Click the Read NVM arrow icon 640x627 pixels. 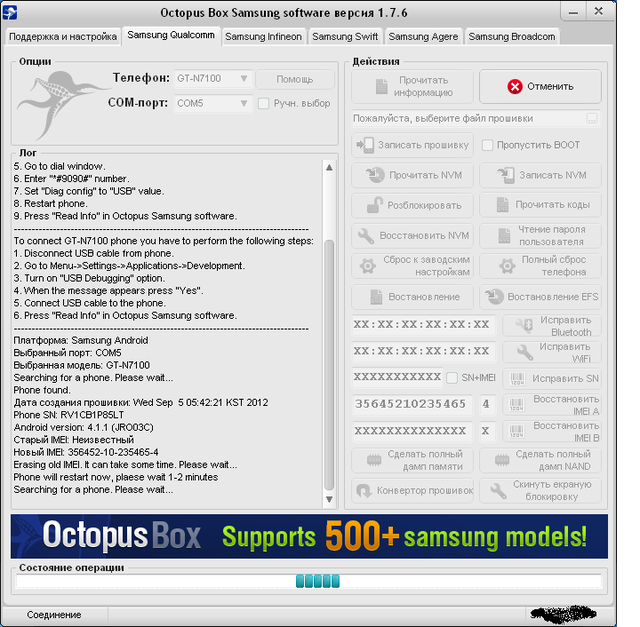375,175
